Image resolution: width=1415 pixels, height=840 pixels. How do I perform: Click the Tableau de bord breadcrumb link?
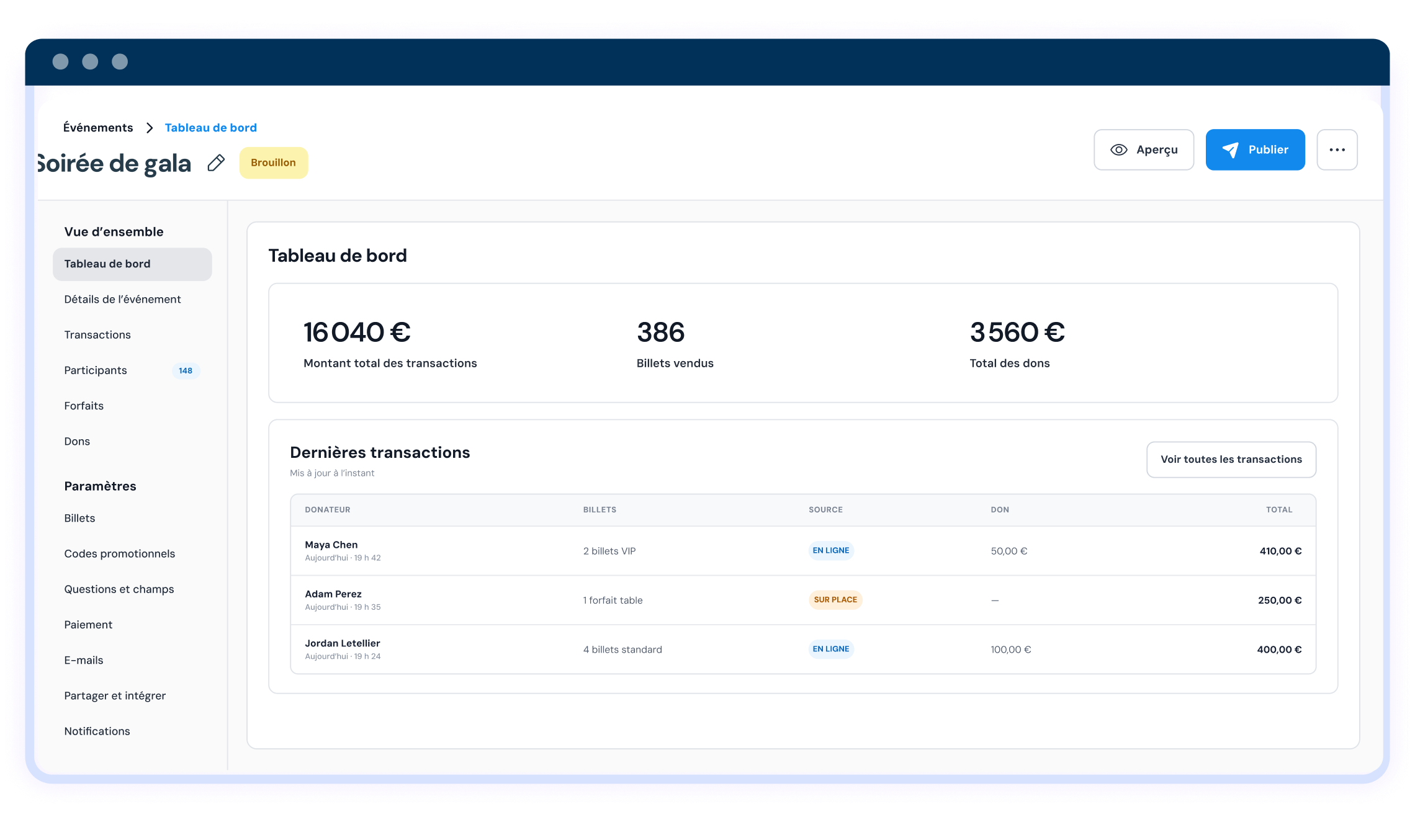[x=210, y=128]
